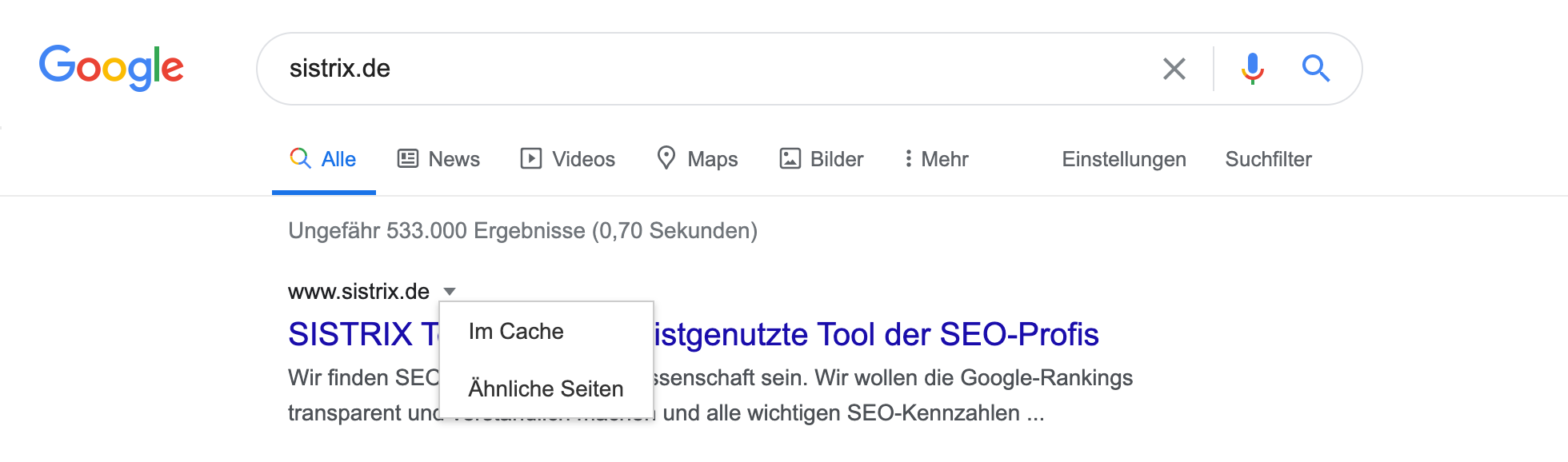Open the Einstellungen settings menu
The width and height of the screenshot is (1568, 462).
point(1123,159)
